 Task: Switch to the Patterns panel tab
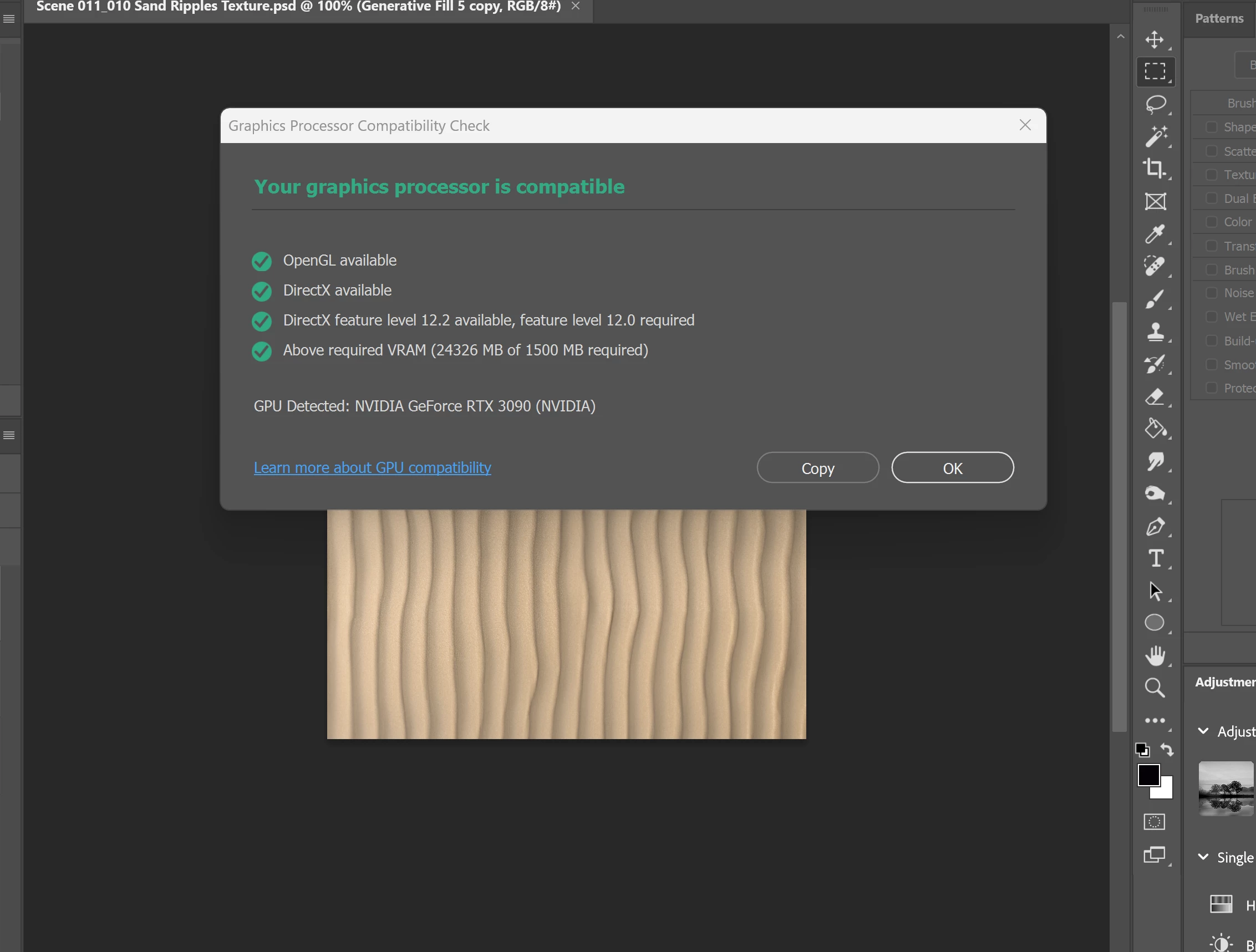click(x=1218, y=18)
